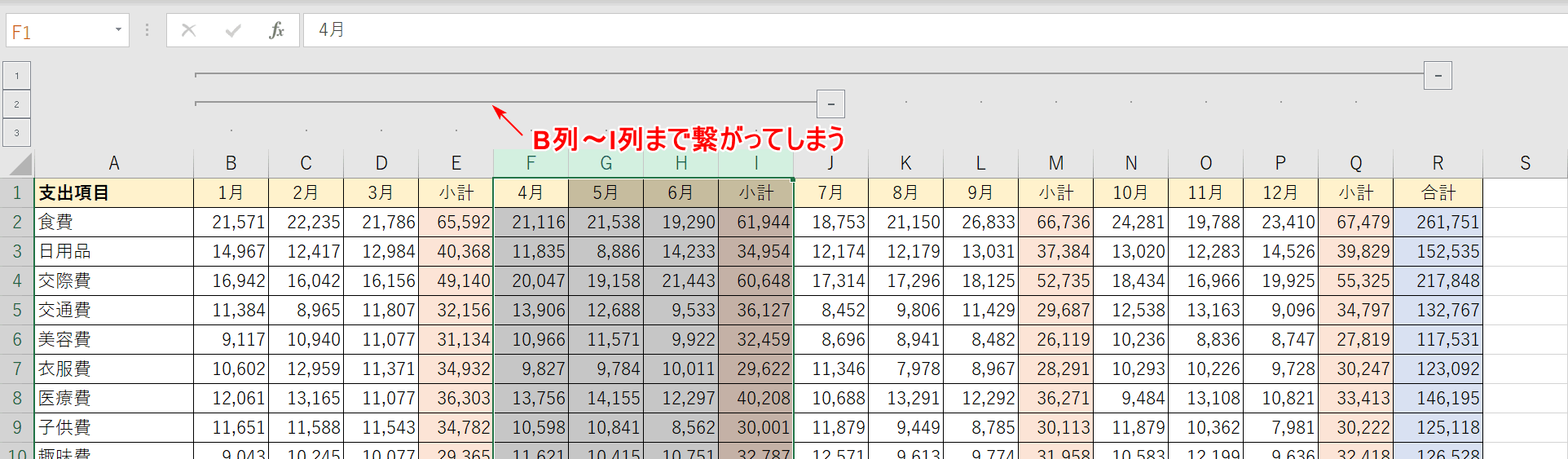1568x459 pixels.
Task: Click the formula bar containing 4月
Action: [935, 30]
